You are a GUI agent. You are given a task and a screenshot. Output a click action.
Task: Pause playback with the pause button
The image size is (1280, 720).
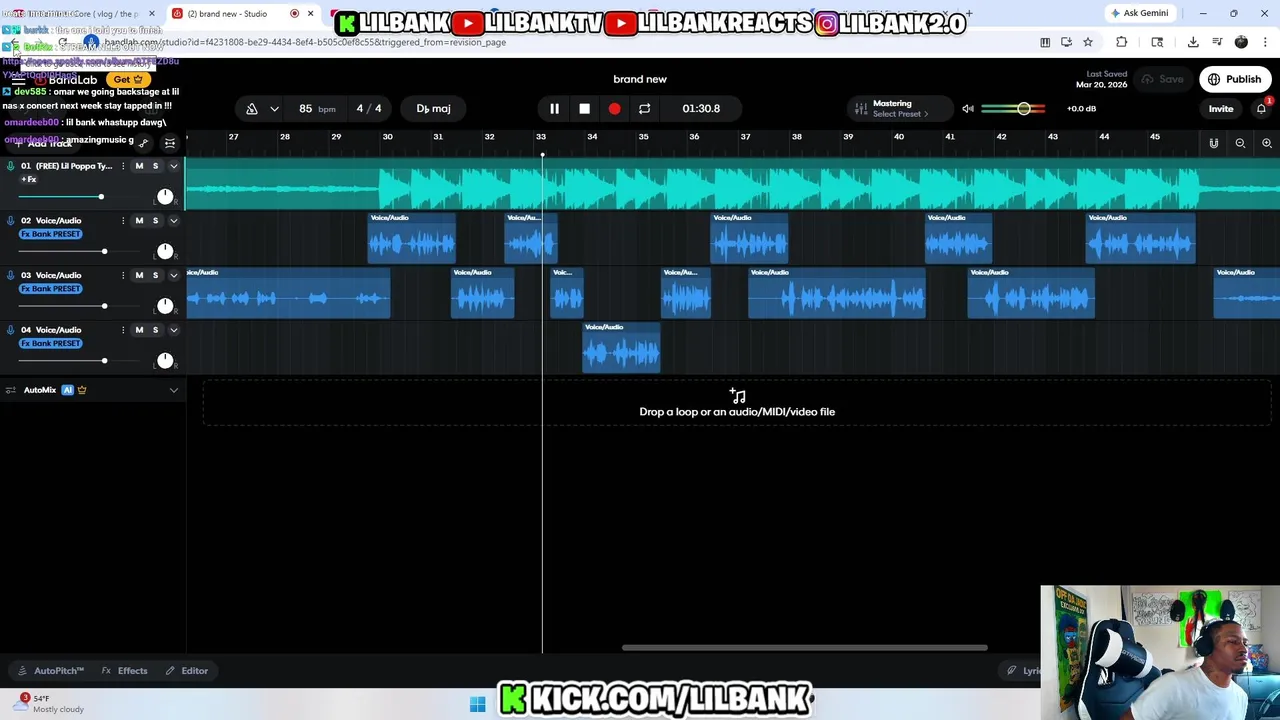554,108
